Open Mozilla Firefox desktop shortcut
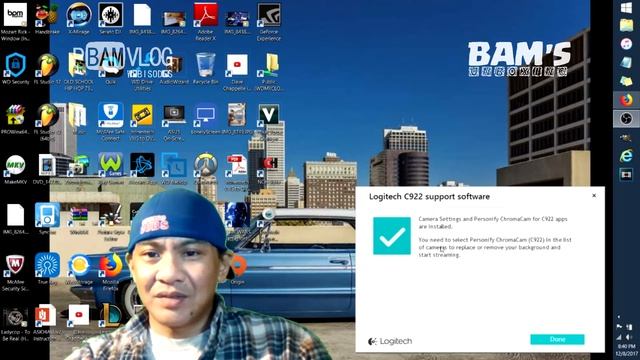 click(111, 272)
